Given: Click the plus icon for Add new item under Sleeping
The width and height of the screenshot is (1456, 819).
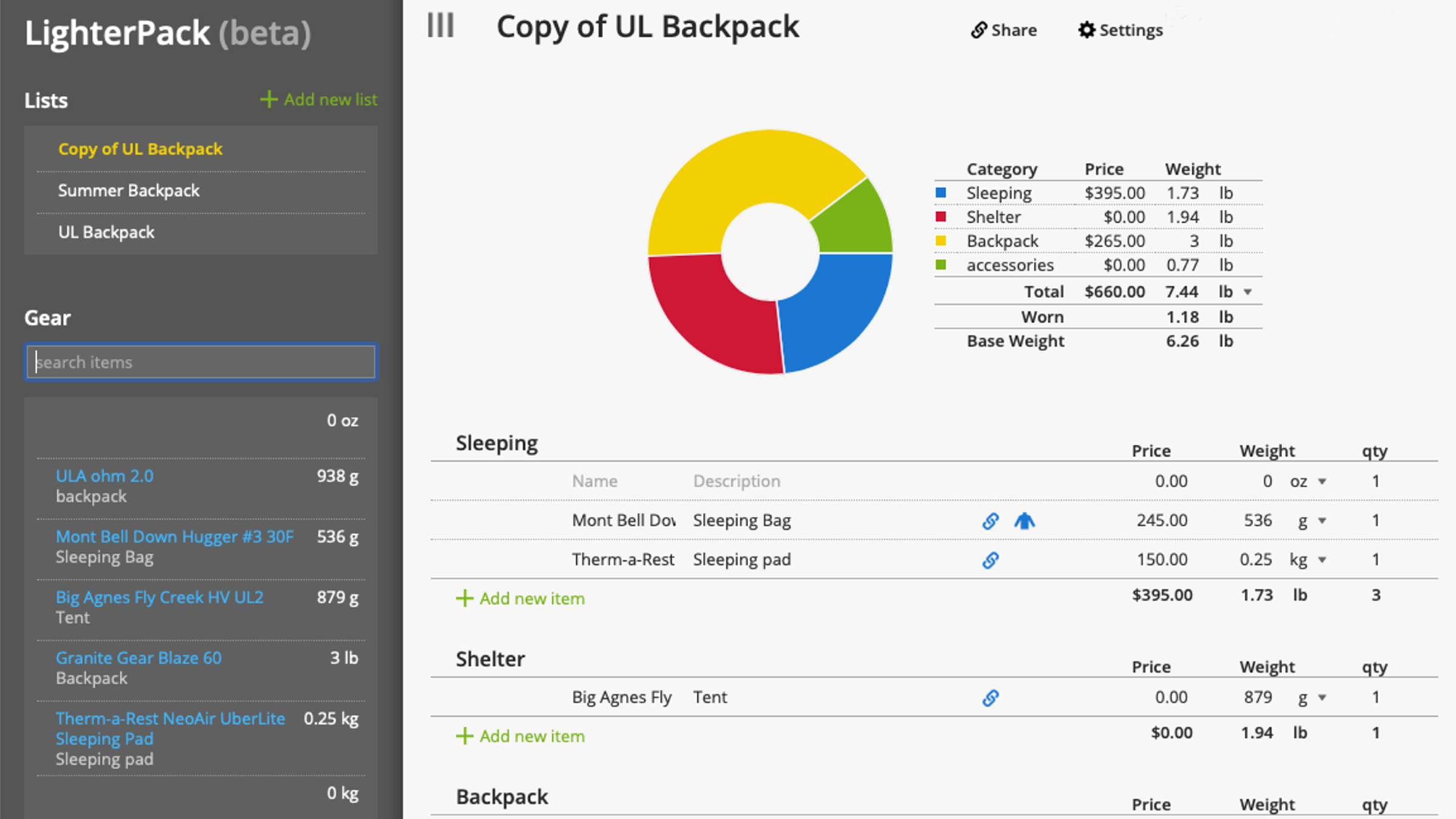Looking at the screenshot, I should pos(463,598).
